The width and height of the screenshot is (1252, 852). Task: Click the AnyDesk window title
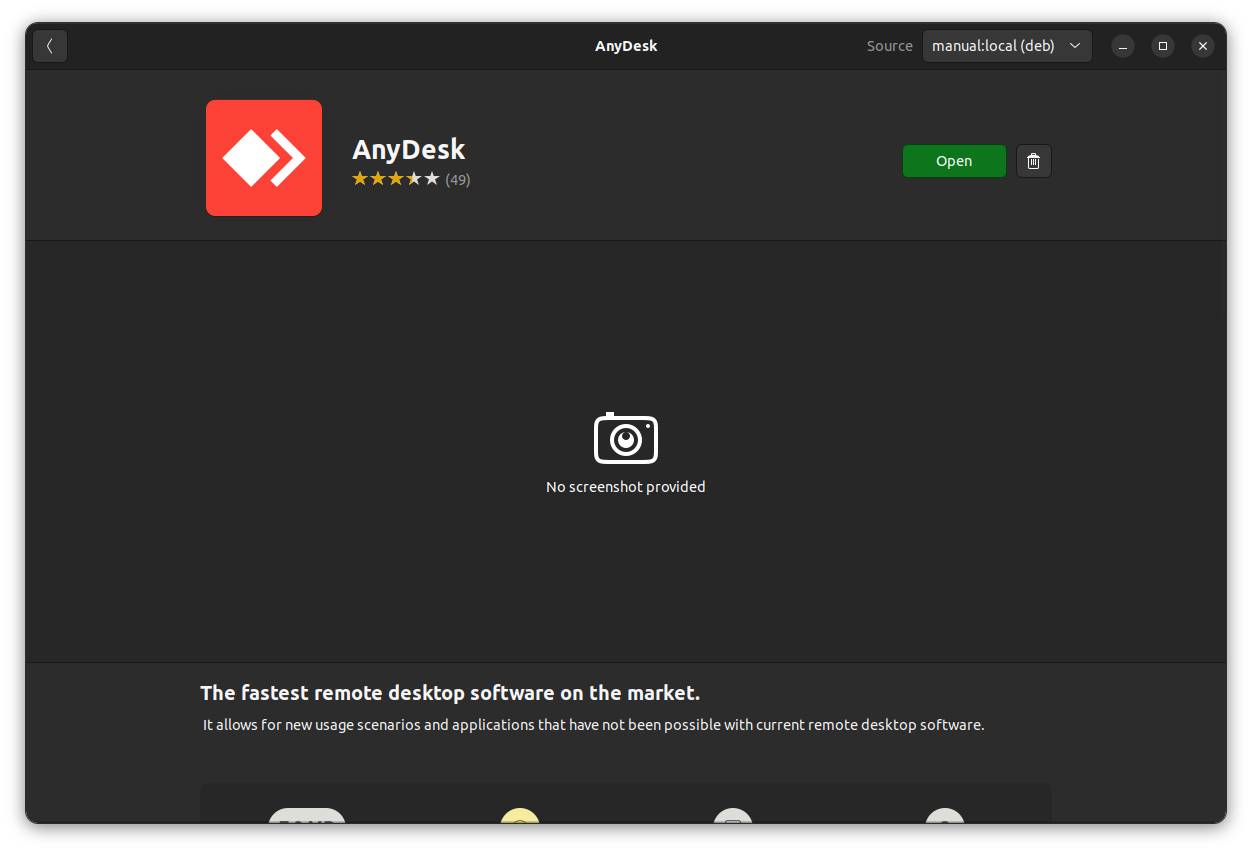pyautogui.click(x=626, y=45)
